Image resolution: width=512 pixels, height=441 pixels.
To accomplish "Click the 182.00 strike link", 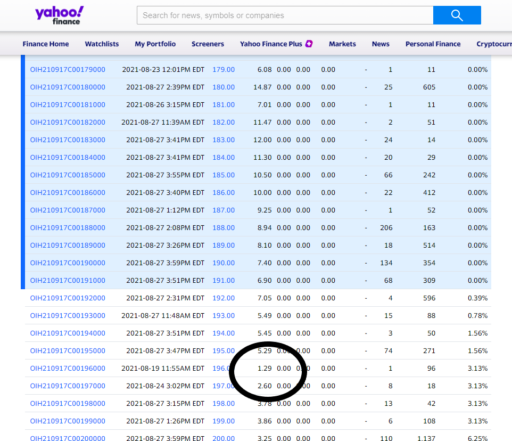I will tap(224, 122).
